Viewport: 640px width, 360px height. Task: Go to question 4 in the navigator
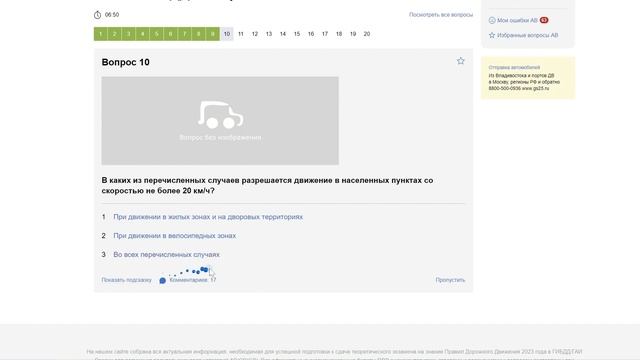coord(142,34)
